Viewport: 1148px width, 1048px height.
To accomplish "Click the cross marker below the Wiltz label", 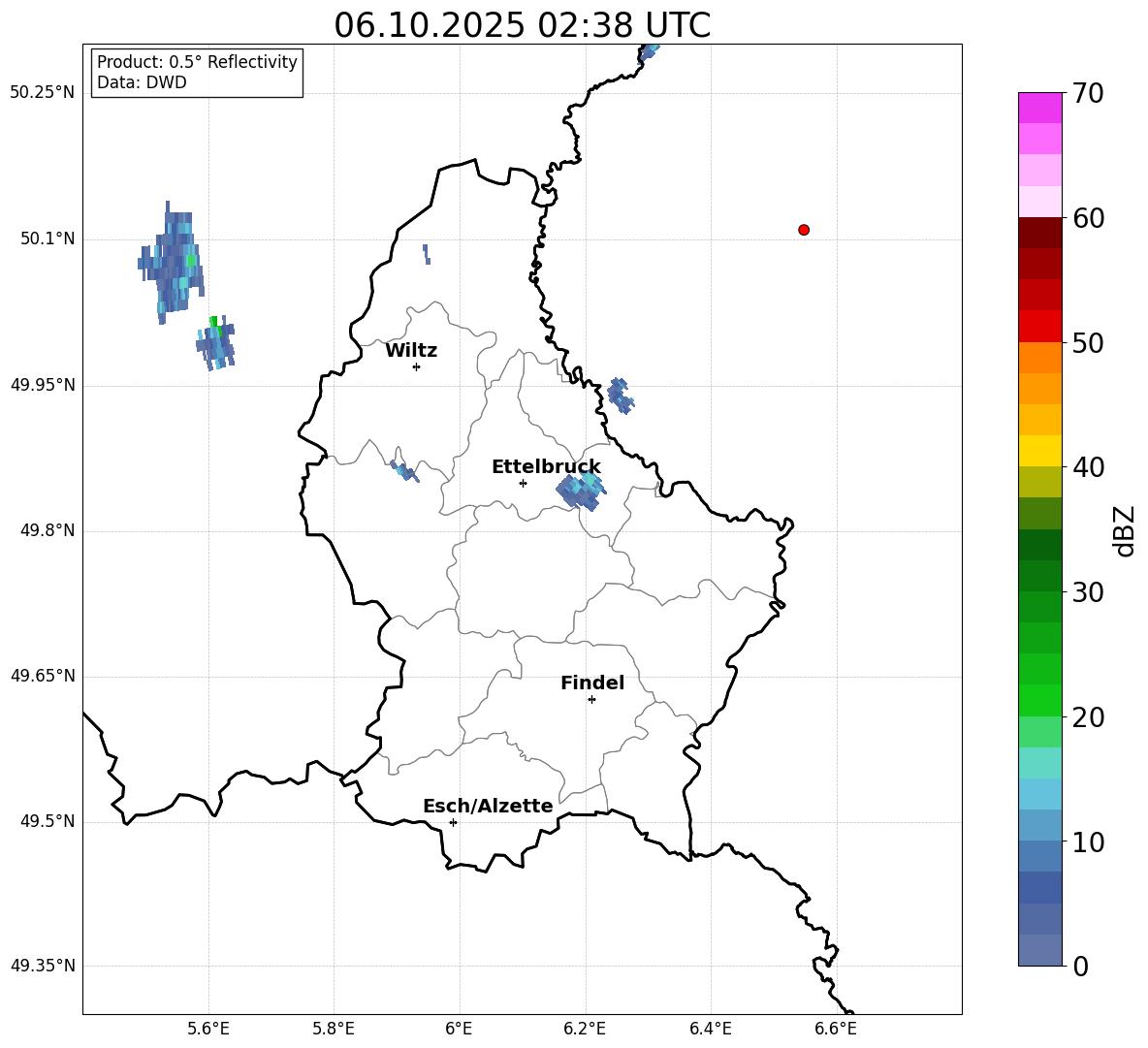I will point(416,366).
